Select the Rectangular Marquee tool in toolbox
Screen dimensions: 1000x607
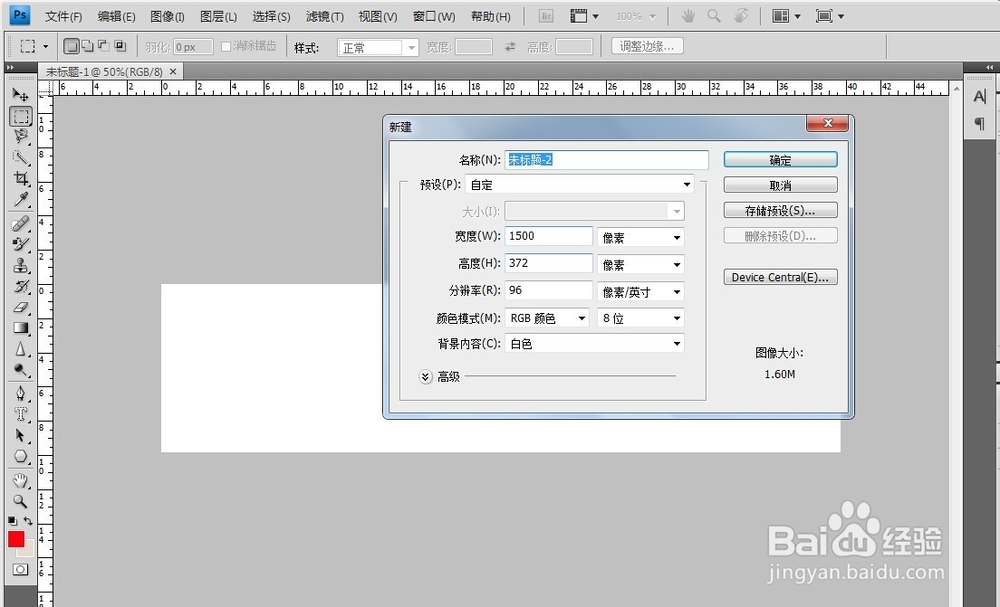(x=20, y=116)
